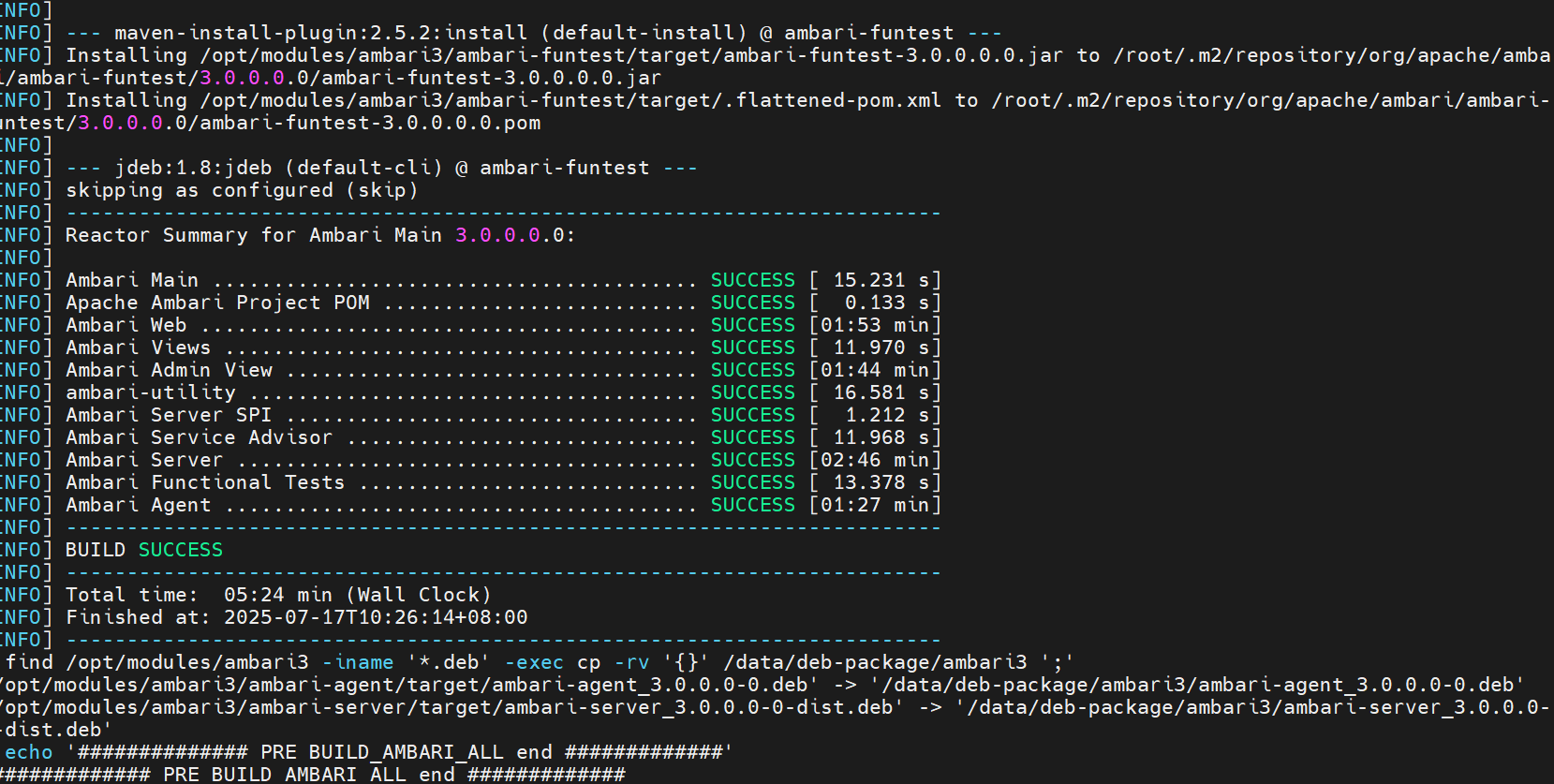Viewport: 1554px width, 784px height.
Task: Click the 'Ambari Web' summary row
Action: click(x=470, y=325)
